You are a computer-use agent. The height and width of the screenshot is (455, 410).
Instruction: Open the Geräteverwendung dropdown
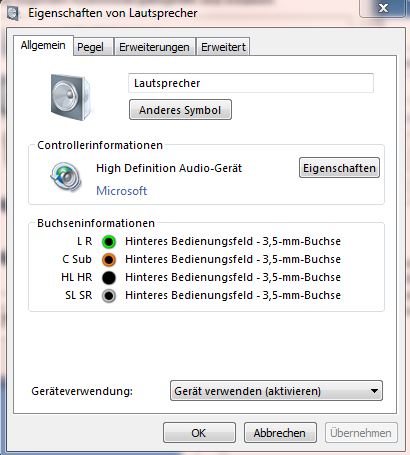[276, 391]
